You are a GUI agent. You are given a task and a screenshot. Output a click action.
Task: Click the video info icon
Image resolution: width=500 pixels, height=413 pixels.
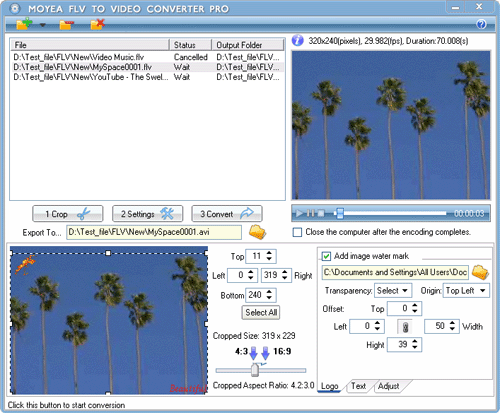(298, 41)
